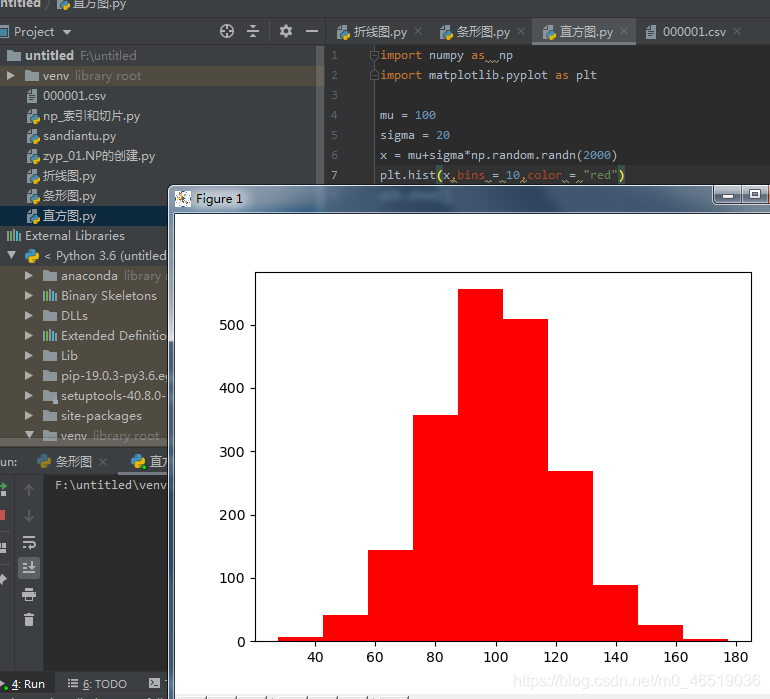The height and width of the screenshot is (699, 770).
Task: Click the F:\untitled\venv path in Run console
Action: click(111, 485)
